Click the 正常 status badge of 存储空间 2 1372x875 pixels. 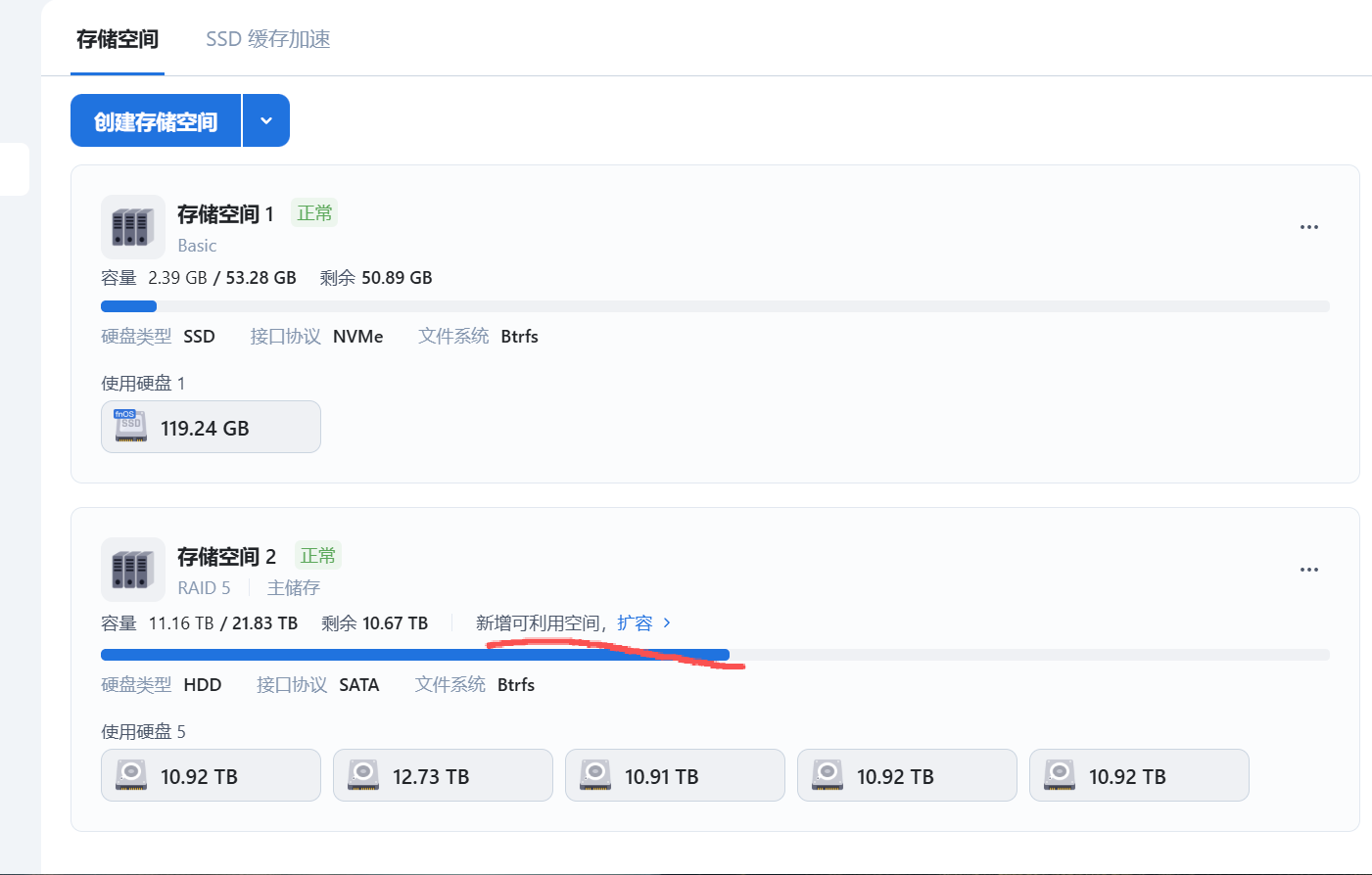[317, 556]
